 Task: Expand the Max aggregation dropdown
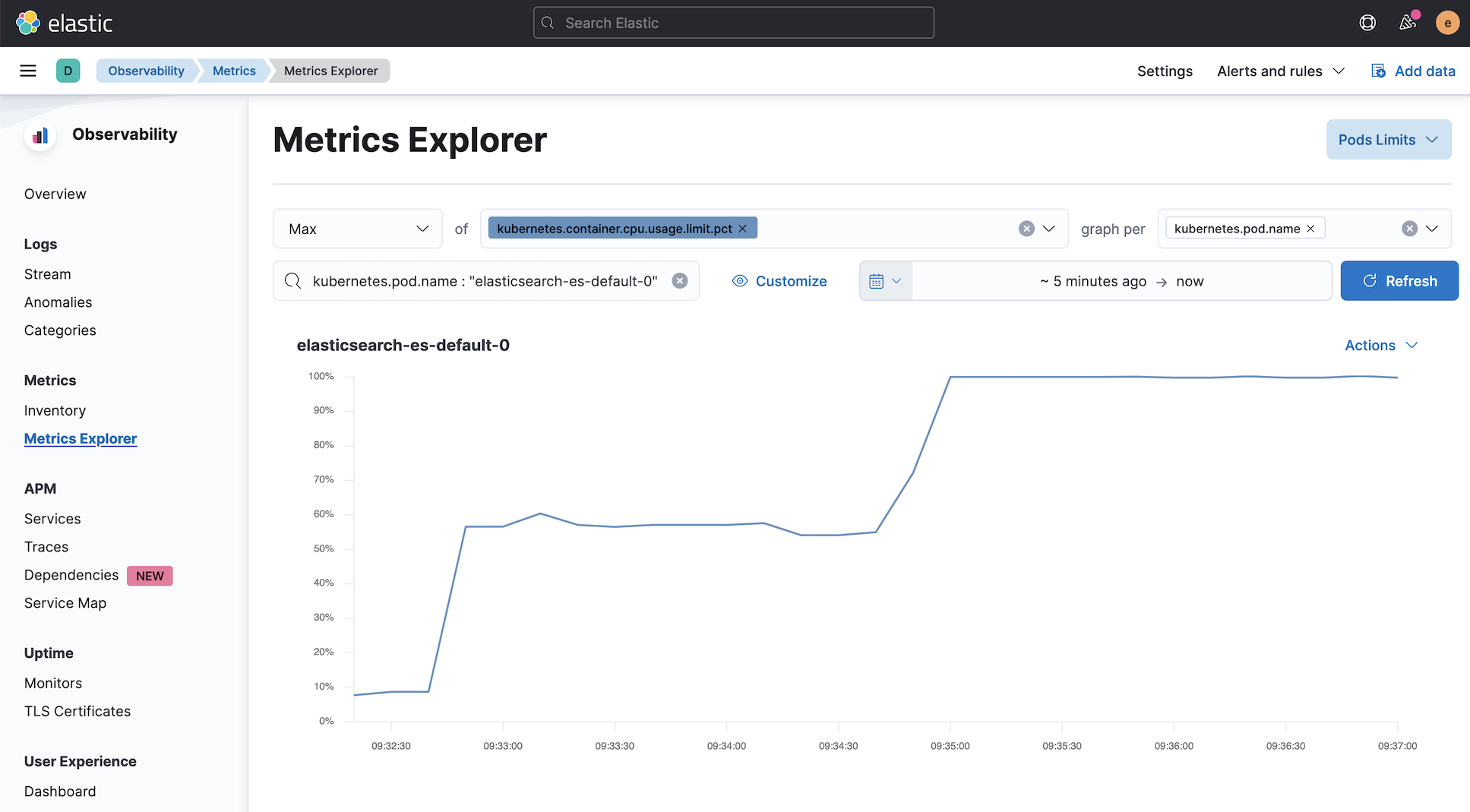click(x=358, y=229)
